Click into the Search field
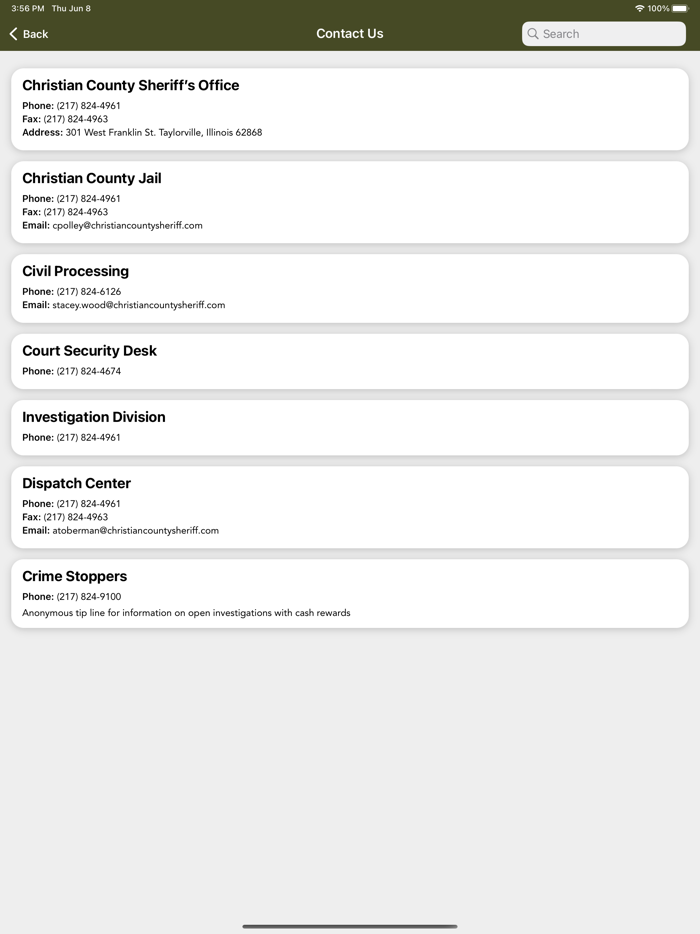Viewport: 700px width, 934px height. 610,34
